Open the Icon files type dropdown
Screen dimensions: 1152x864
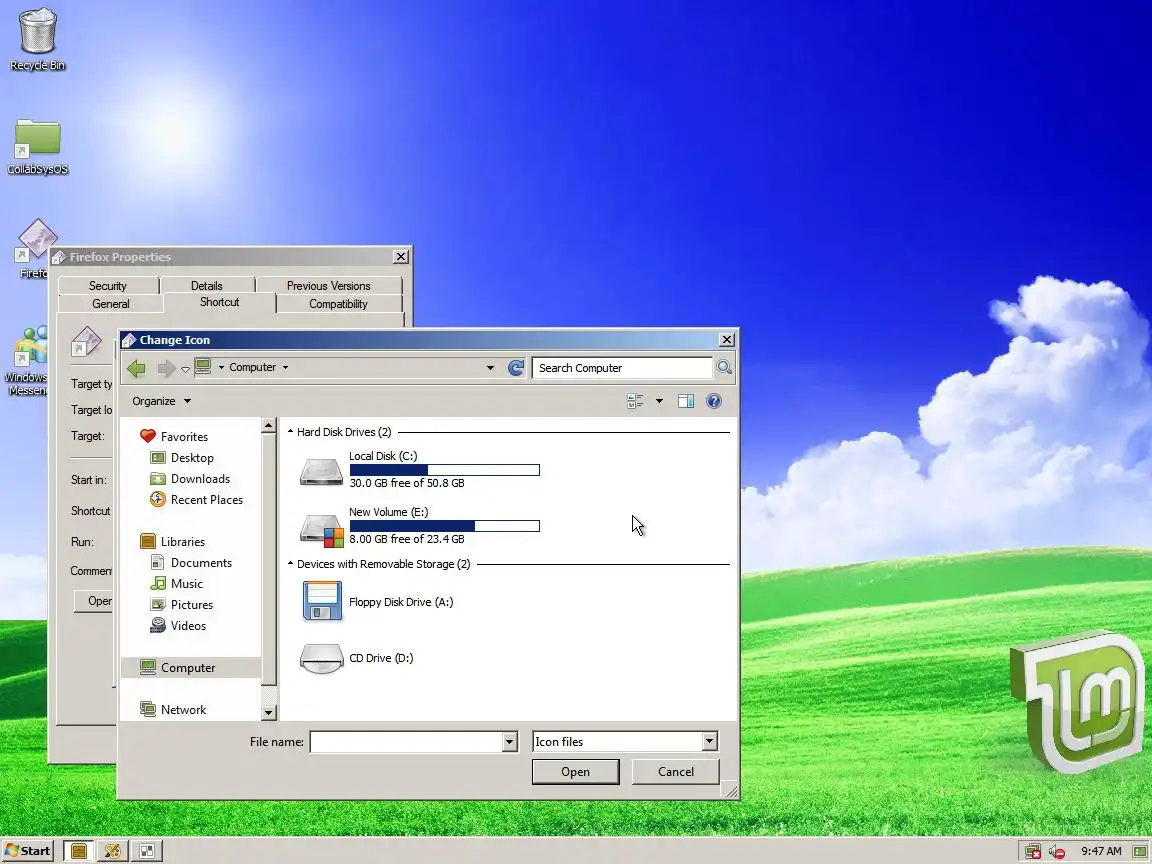[709, 741]
